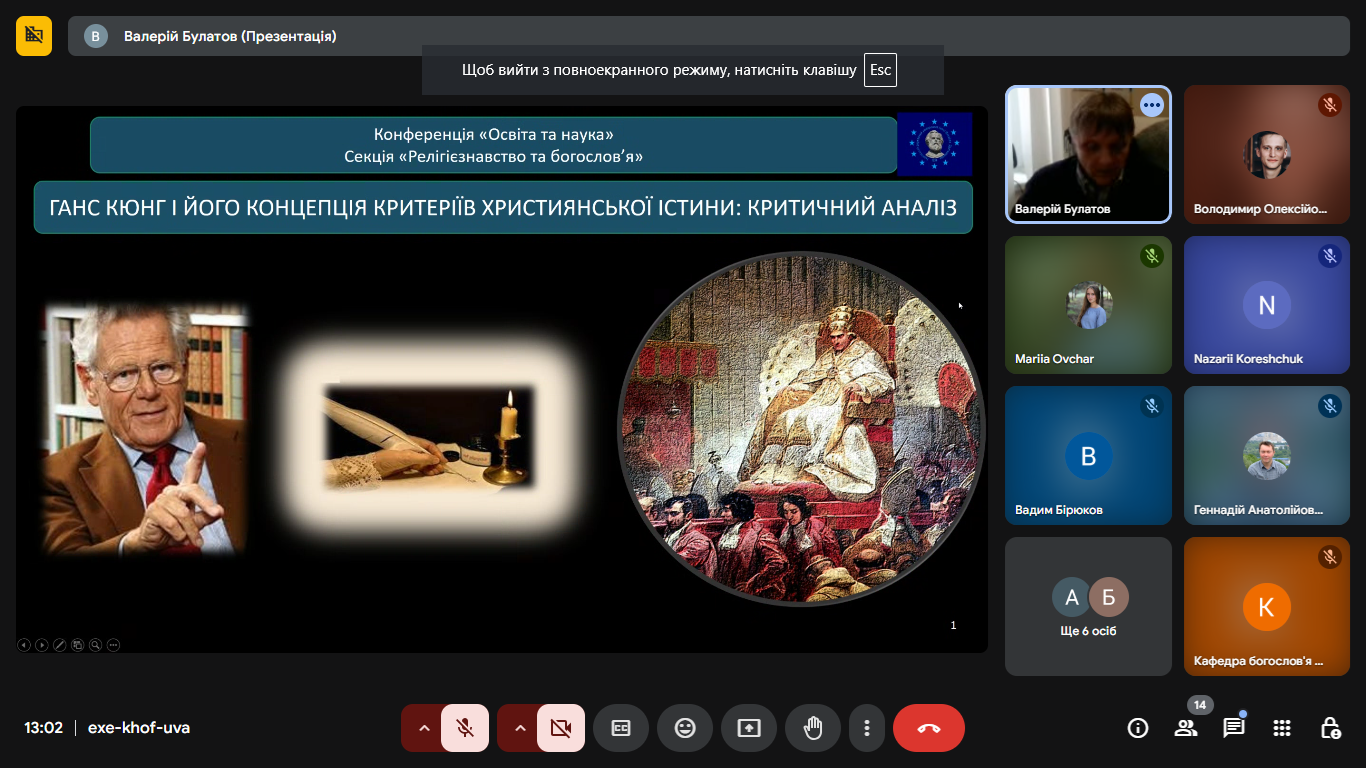Screen dimensions: 1366x768
Task: Click muted mic icon on Володимир Олексійович tile
Action: [1329, 105]
